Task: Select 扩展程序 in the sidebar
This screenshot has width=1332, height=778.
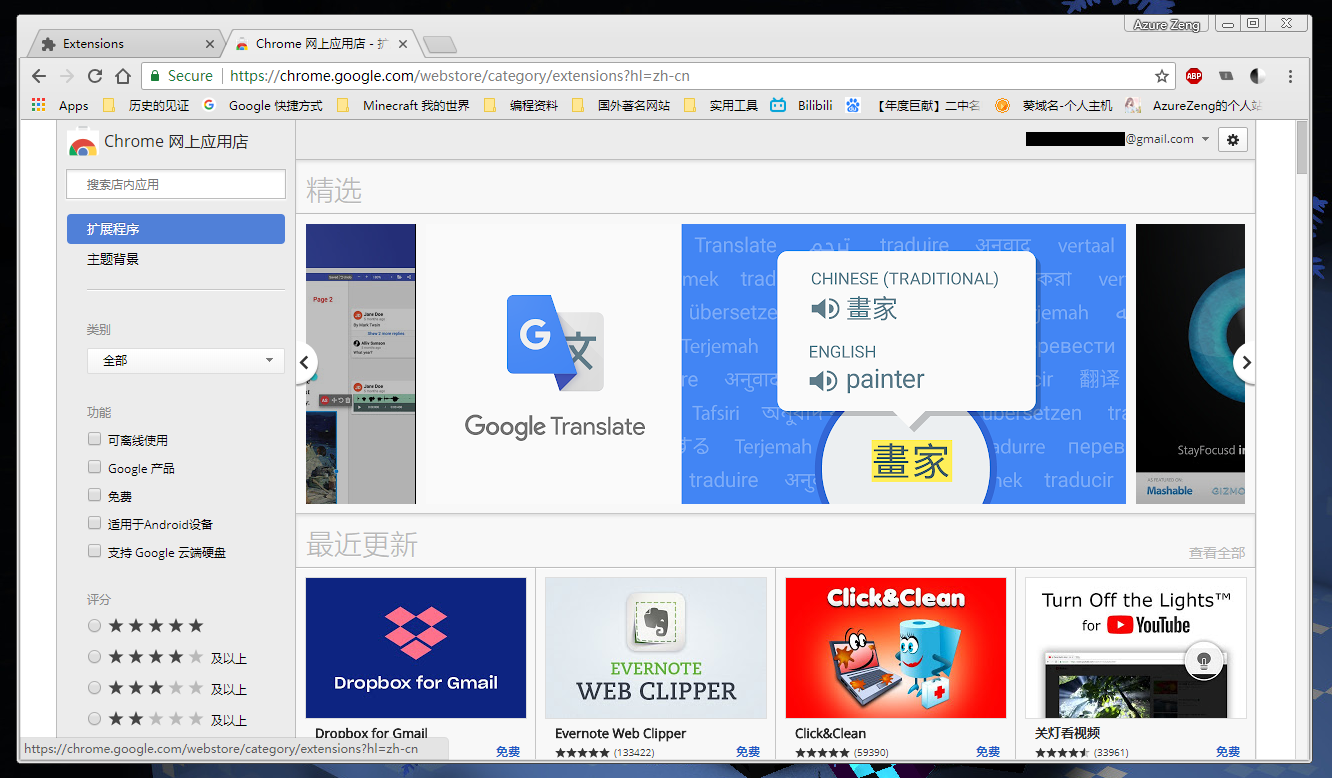Action: pos(176,229)
